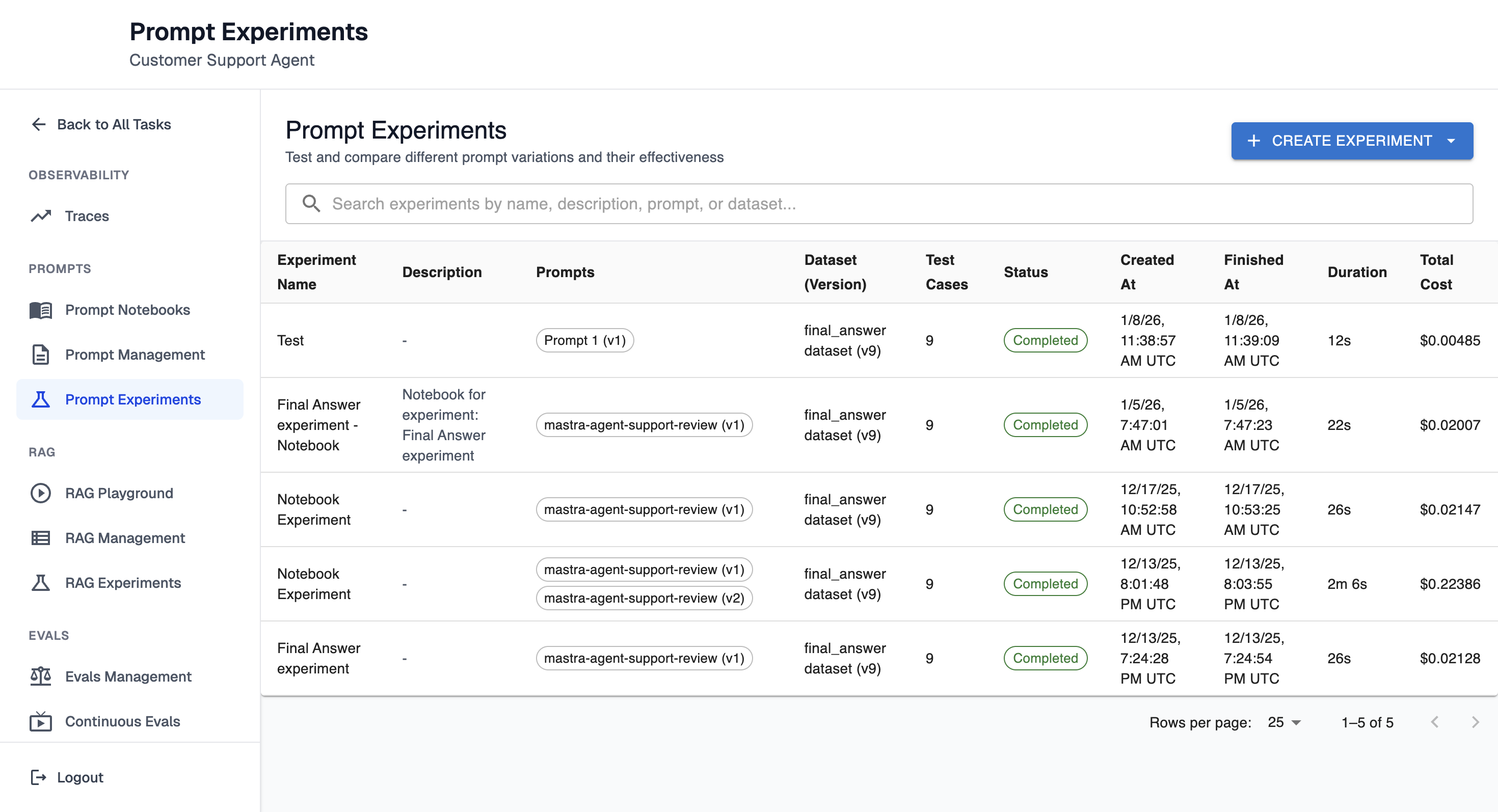The image size is (1498, 812).
Task: Click the Prompt Notebooks book icon
Action: 41,310
